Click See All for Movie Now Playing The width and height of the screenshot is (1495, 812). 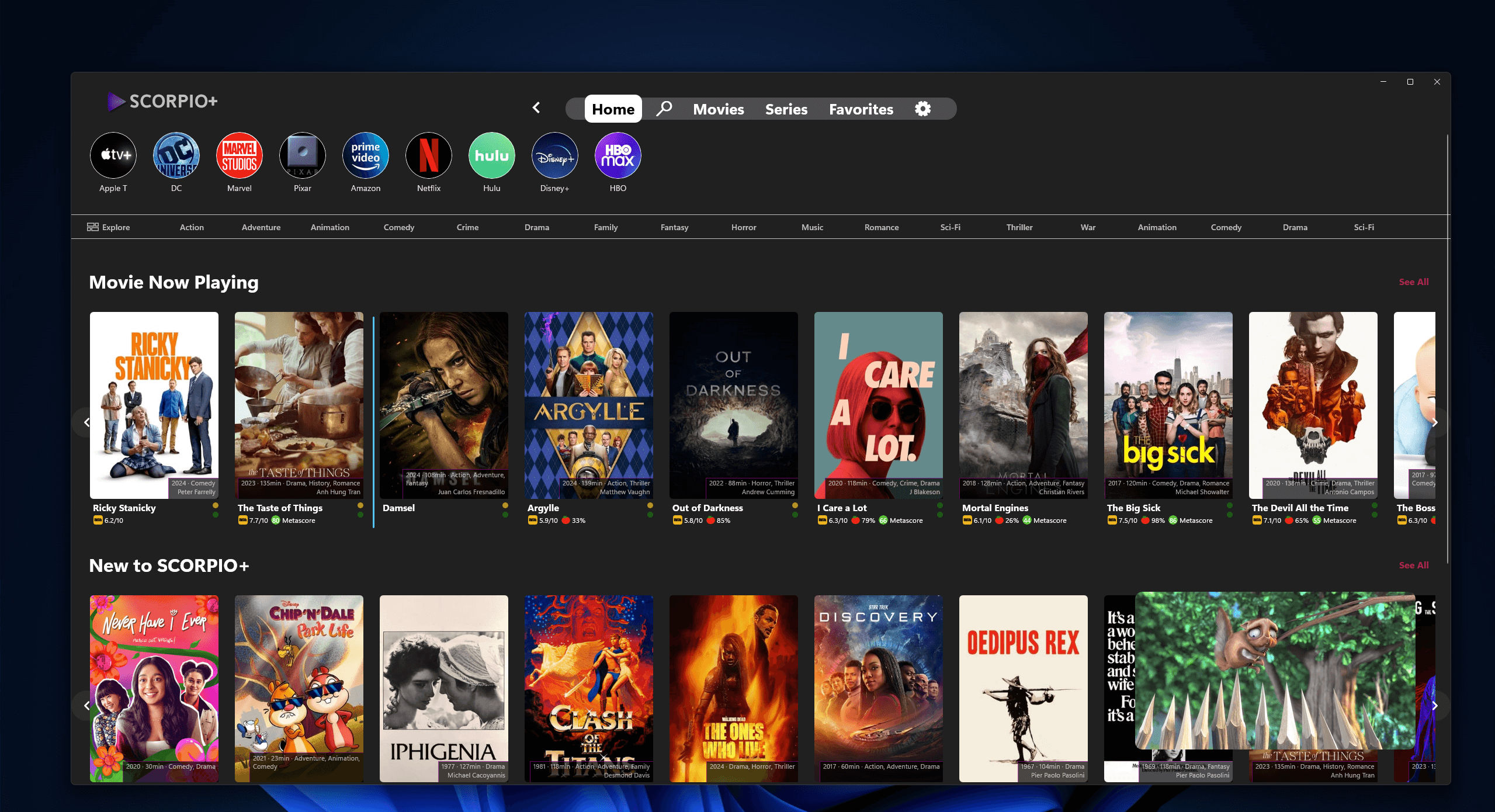[1413, 282]
